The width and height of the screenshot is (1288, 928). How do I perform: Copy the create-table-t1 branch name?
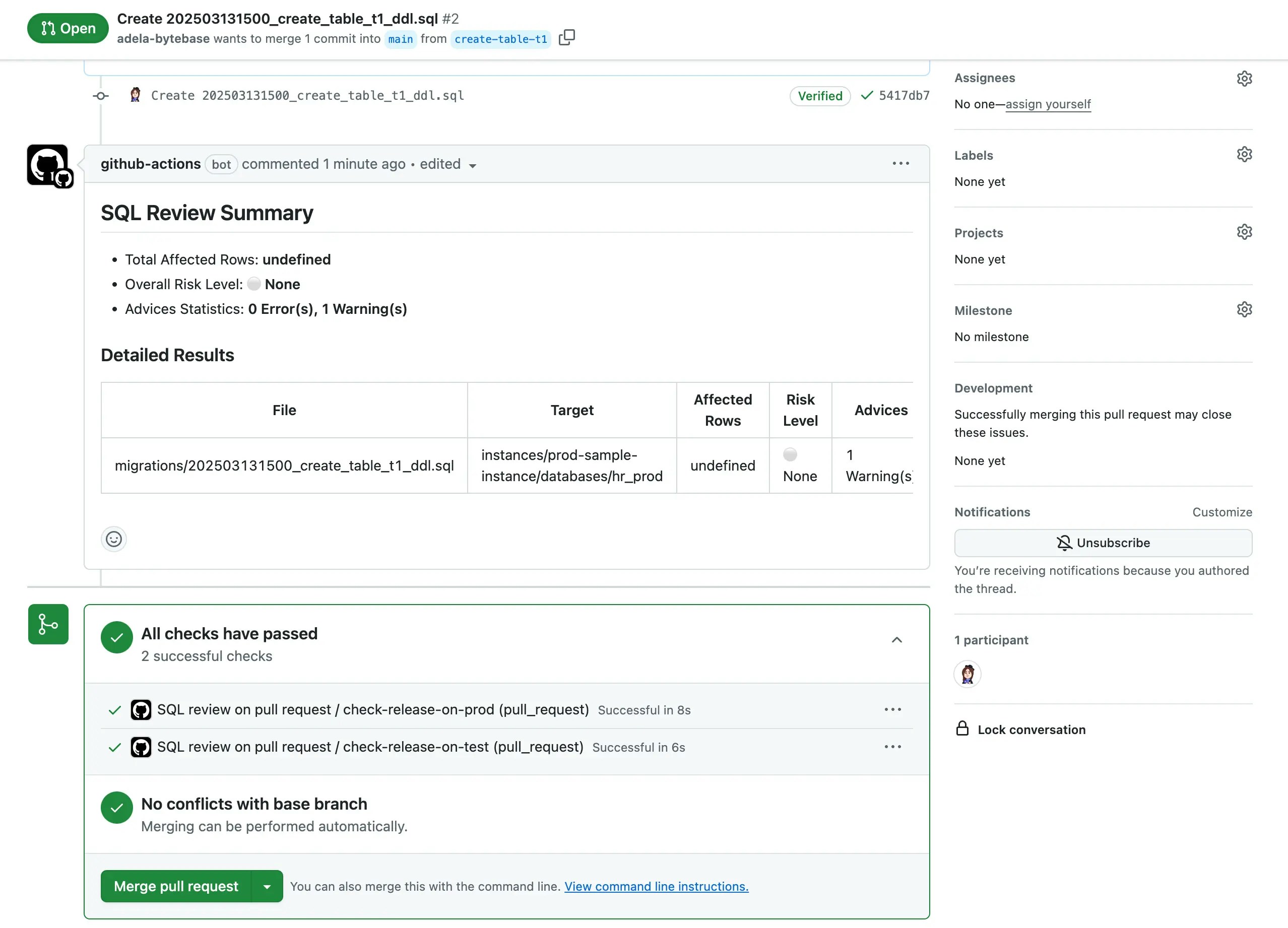coord(567,37)
